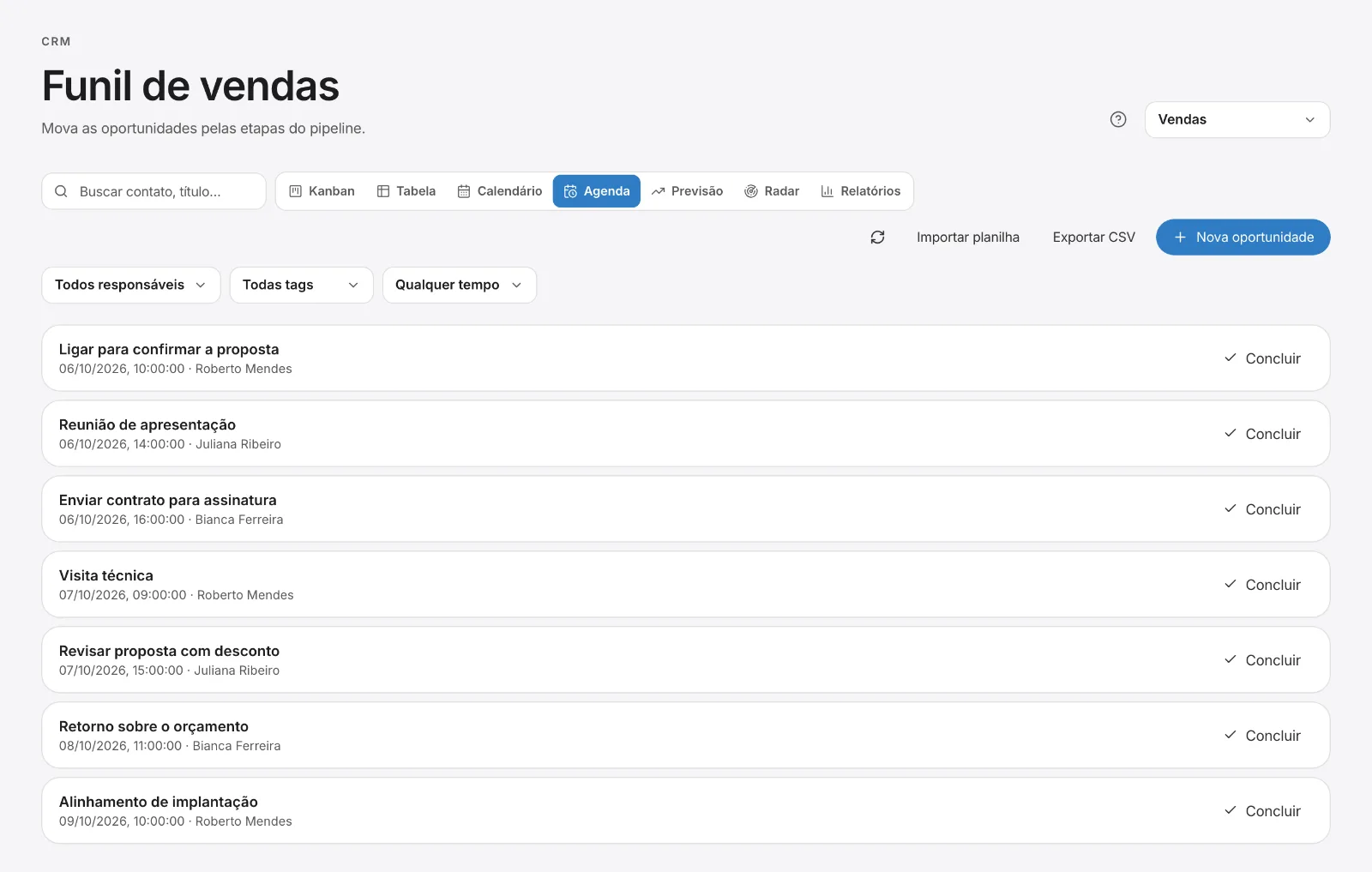Select the Agenda view tab

pos(597,191)
